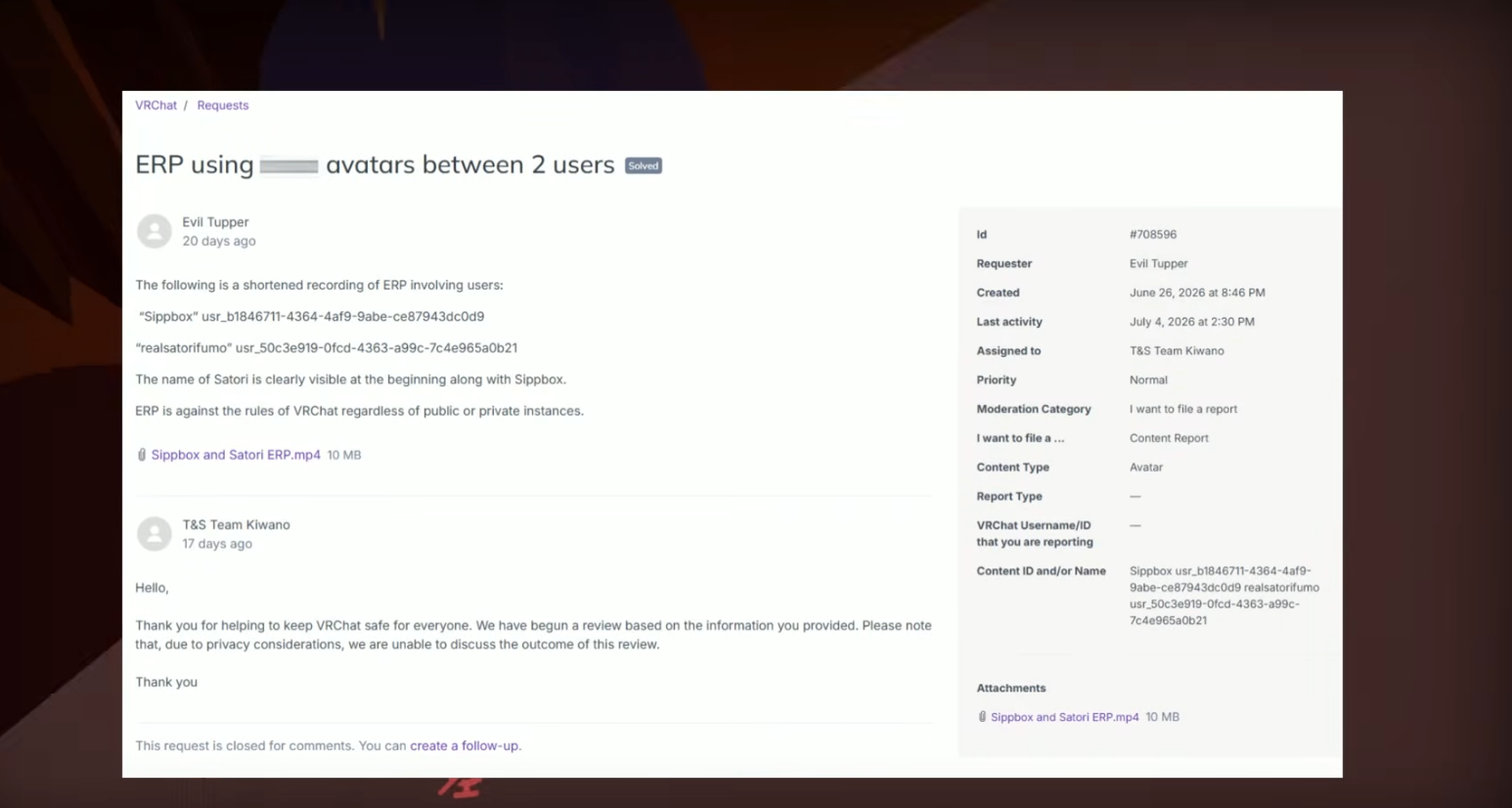Click the Solved status badge
Viewport: 1512px width, 808px height.
644,166
